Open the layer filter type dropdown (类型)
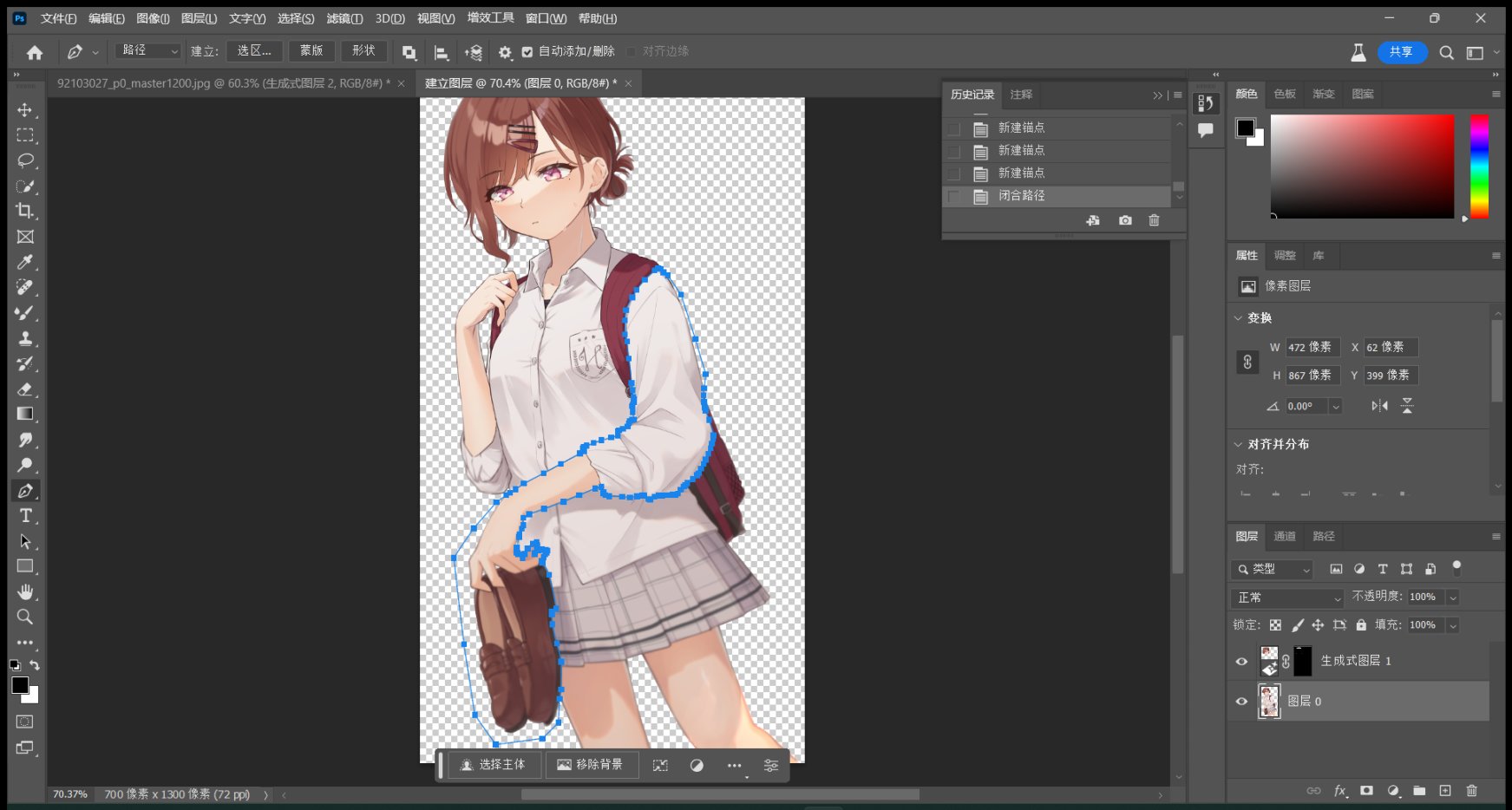 (x=1273, y=570)
